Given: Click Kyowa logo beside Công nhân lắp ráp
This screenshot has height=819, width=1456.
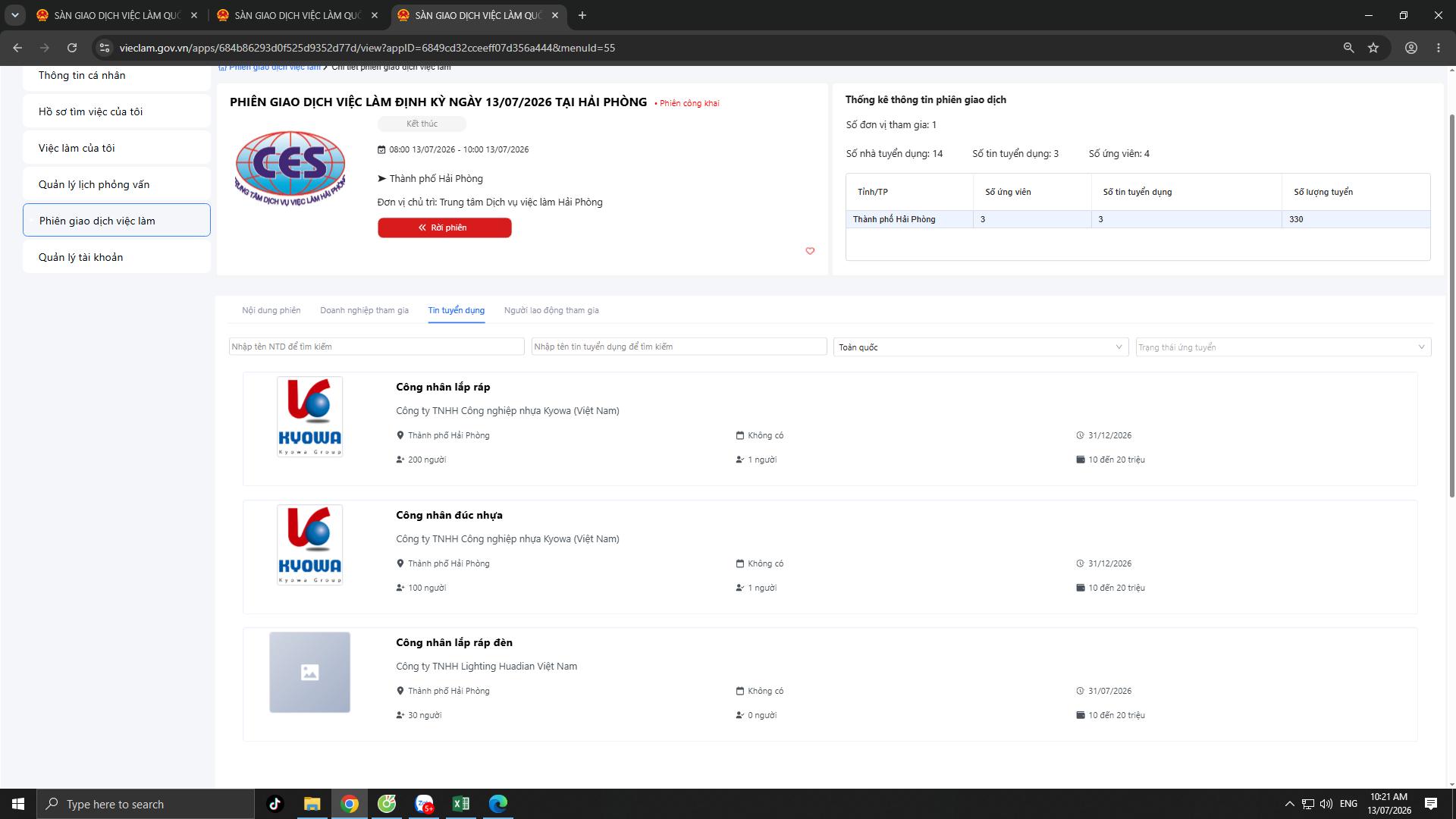Looking at the screenshot, I should click(309, 416).
